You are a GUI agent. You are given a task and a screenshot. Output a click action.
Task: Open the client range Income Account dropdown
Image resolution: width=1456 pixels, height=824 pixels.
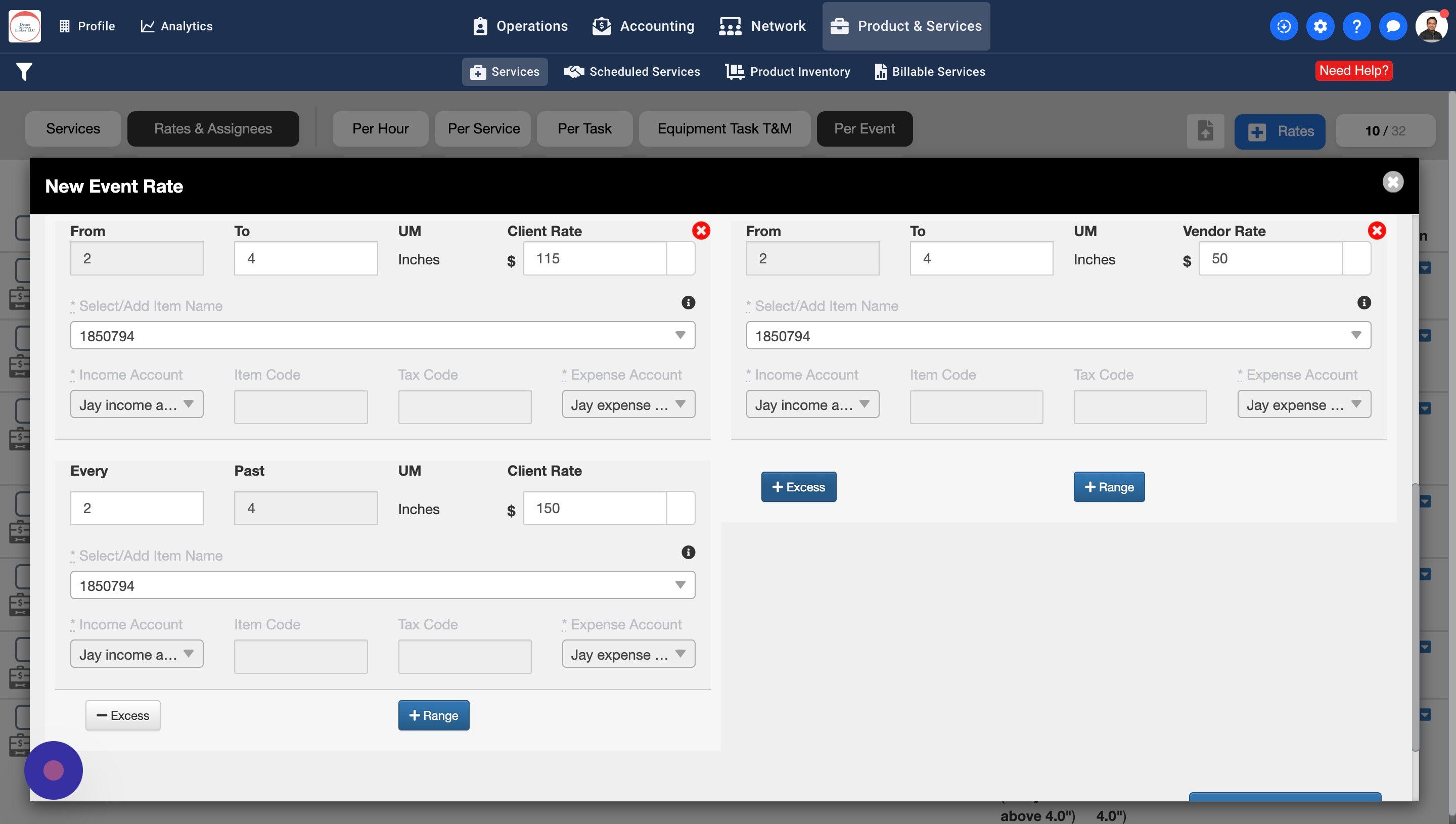click(136, 404)
